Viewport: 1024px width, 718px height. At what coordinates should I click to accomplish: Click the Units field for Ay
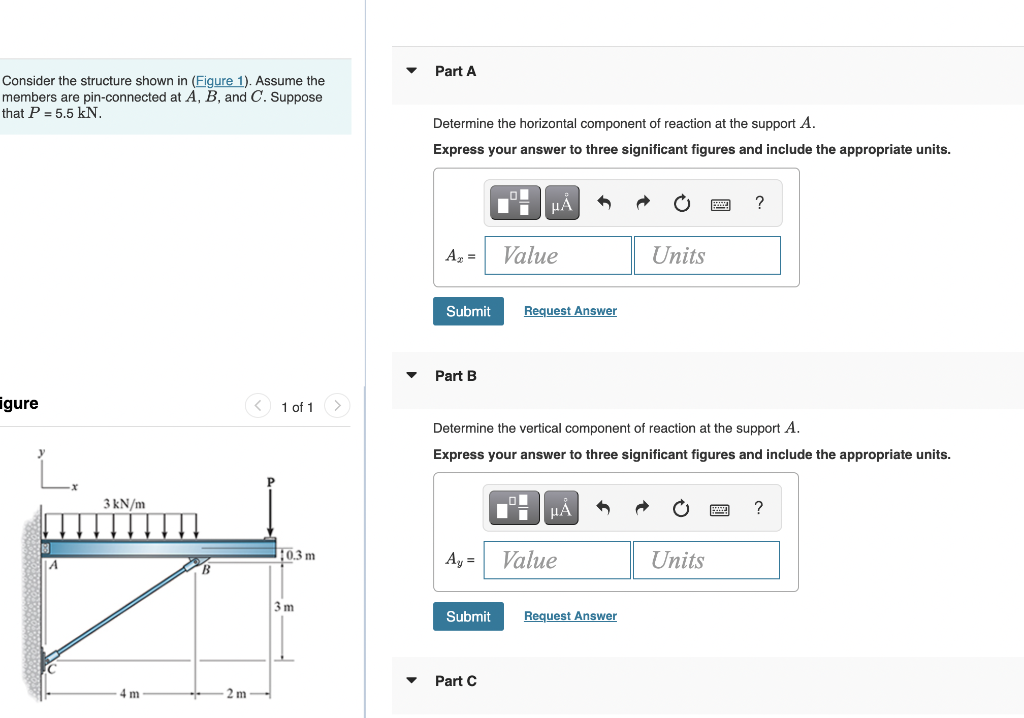(706, 560)
